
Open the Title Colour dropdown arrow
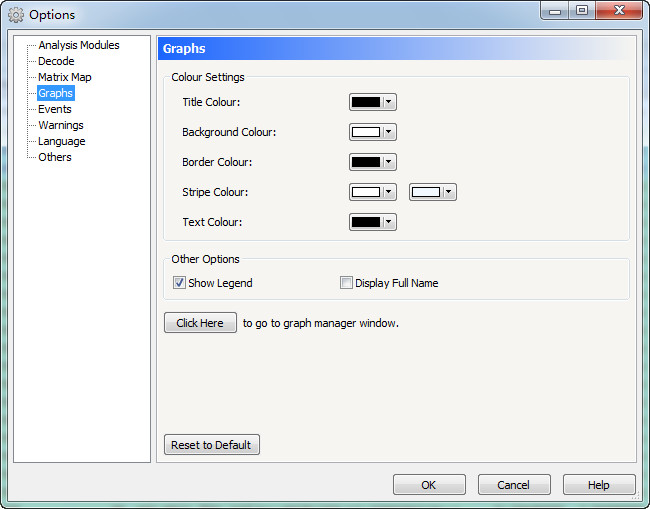click(389, 102)
